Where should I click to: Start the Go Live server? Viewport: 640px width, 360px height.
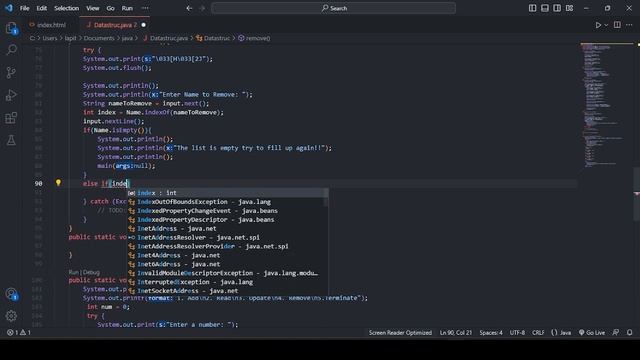pyautogui.click(x=592, y=333)
